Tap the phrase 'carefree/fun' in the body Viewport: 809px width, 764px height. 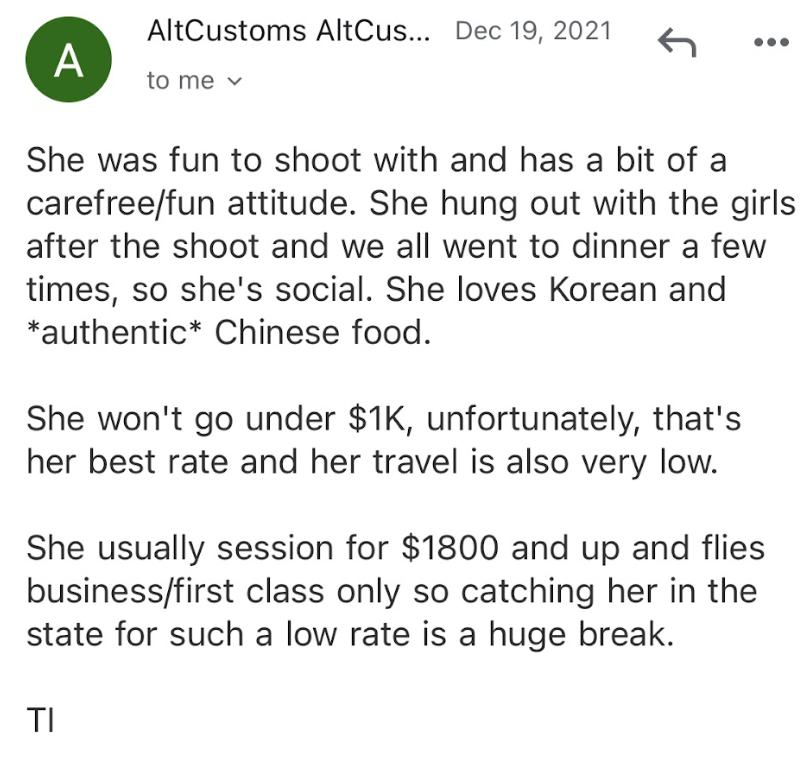click(120, 203)
